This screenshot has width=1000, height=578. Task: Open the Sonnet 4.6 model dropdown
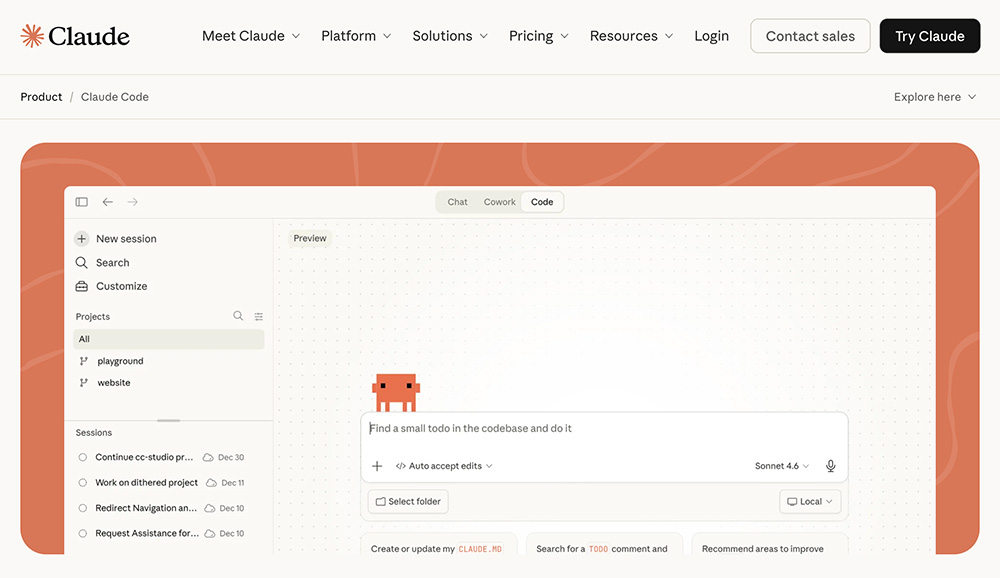click(782, 466)
